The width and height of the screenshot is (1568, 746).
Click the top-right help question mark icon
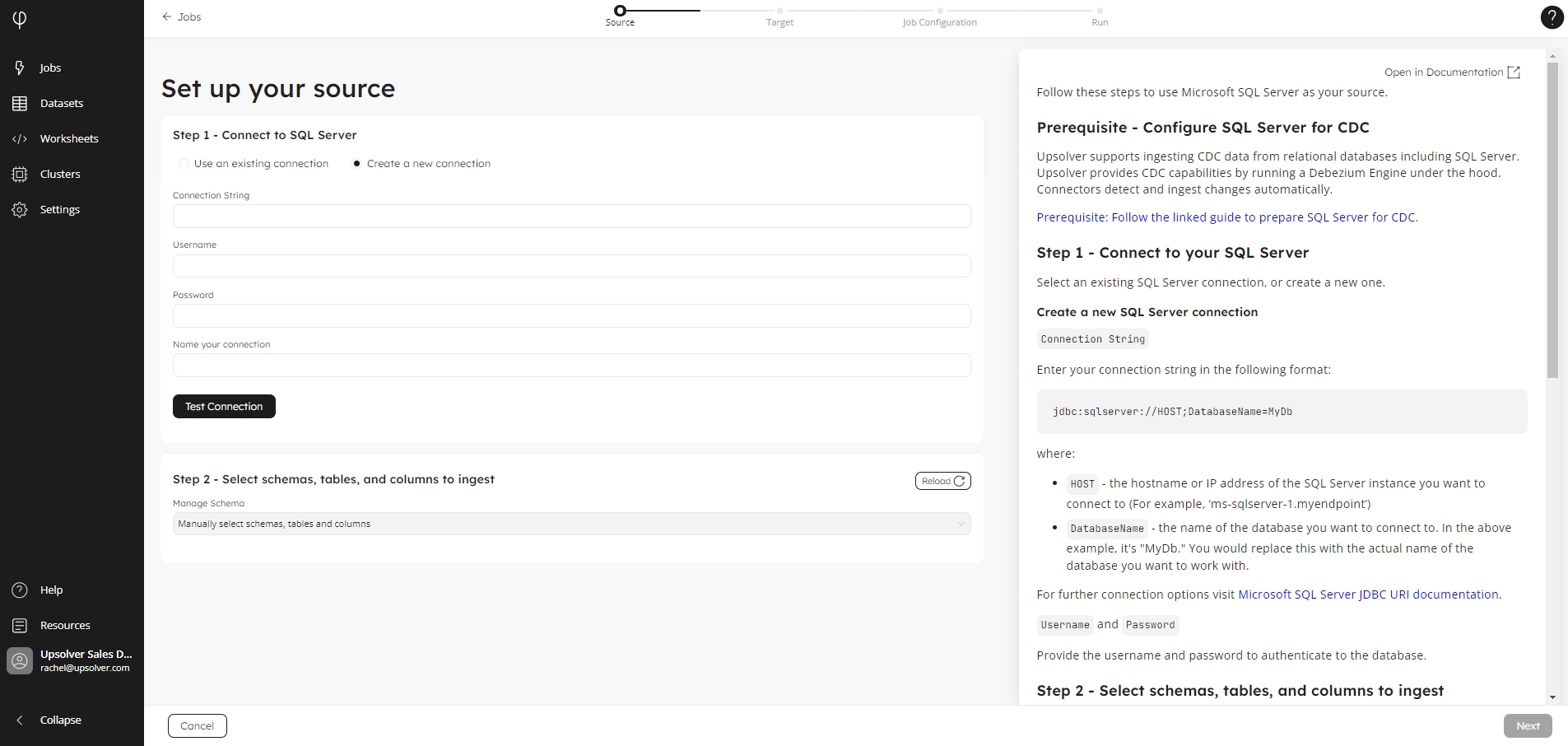1552,17
